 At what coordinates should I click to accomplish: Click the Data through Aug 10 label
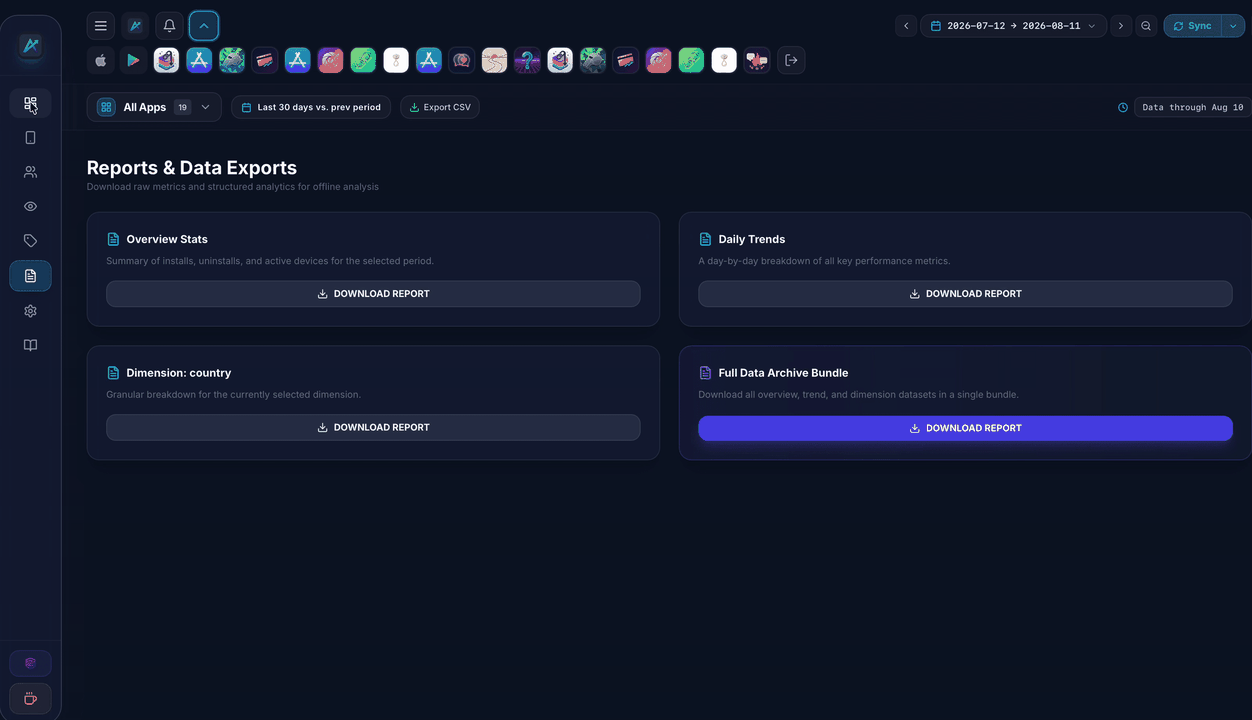point(1193,107)
